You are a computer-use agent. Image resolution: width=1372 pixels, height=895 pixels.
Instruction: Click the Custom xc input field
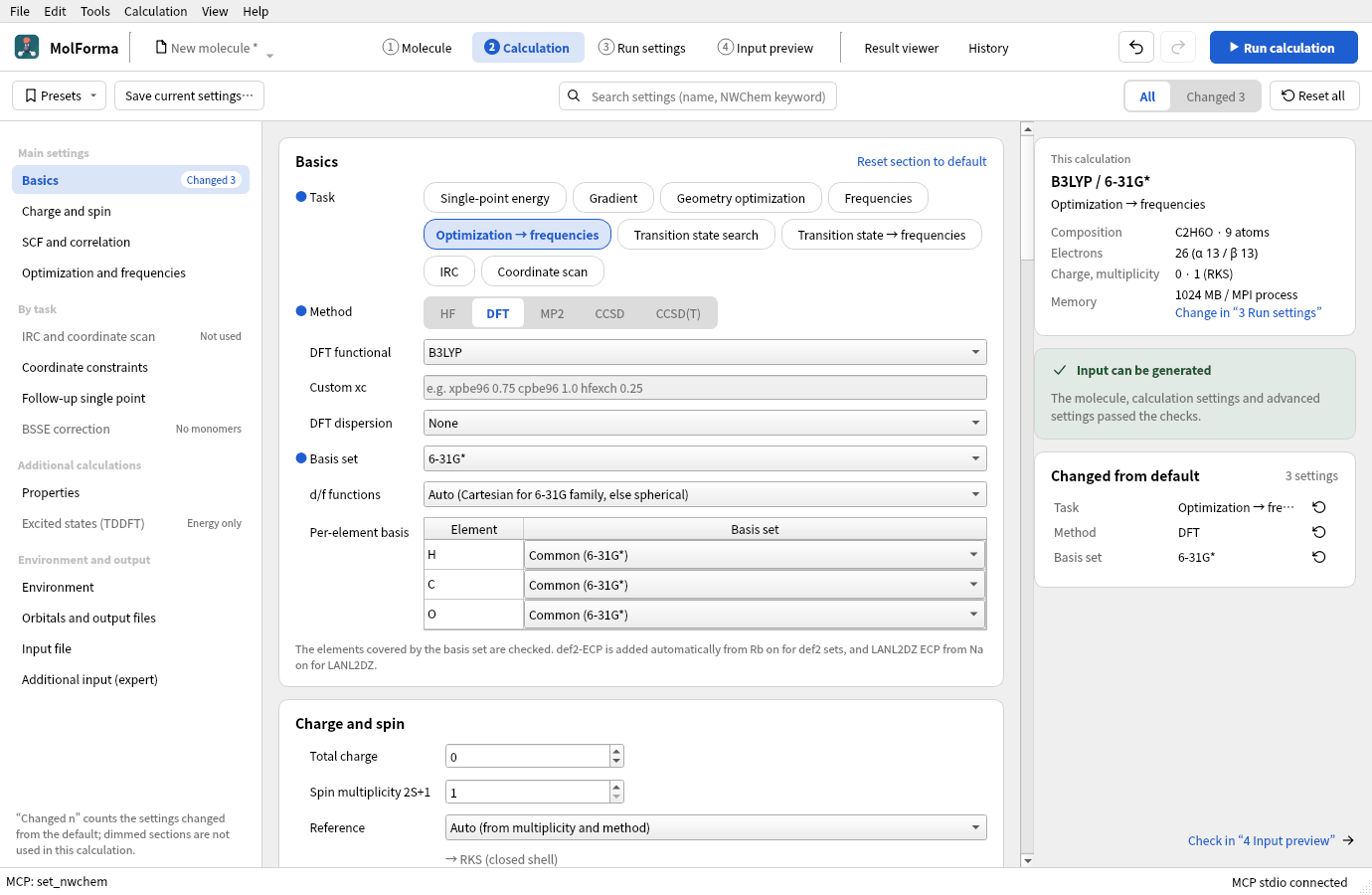(705, 388)
